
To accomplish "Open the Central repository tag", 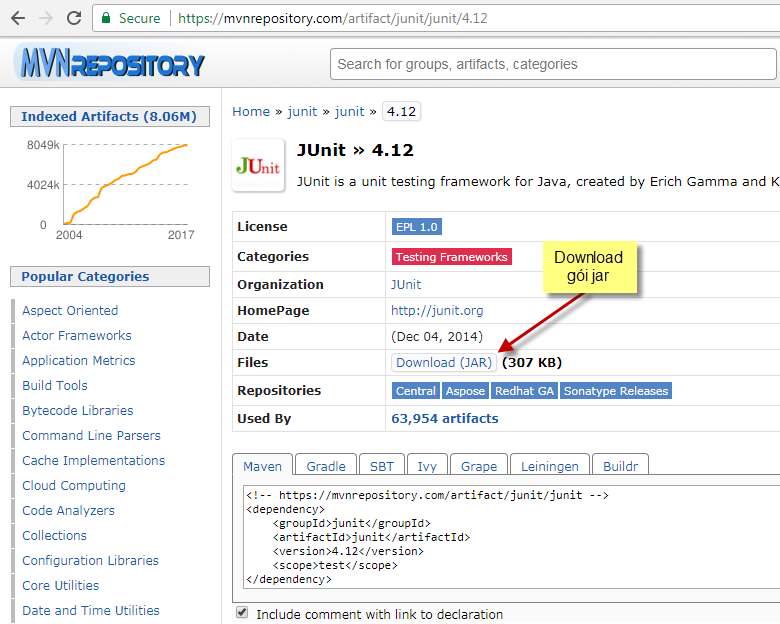I will point(415,391).
